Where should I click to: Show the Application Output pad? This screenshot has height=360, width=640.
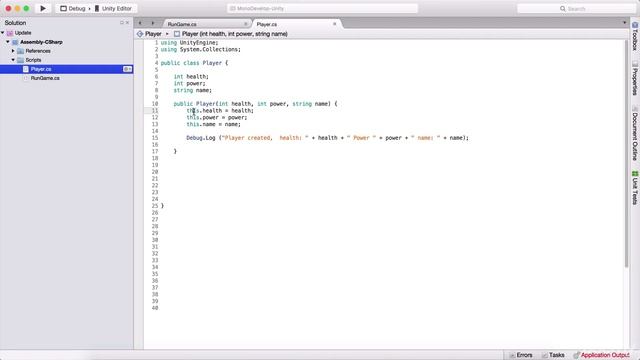point(602,355)
